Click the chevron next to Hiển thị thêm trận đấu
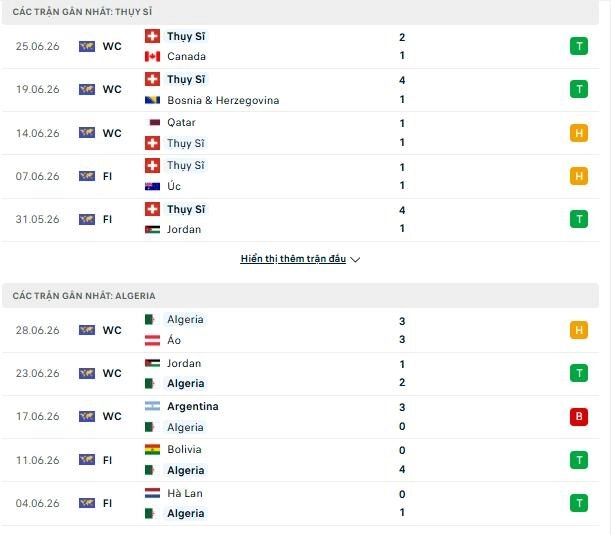The image size is (611, 535). pos(355,260)
